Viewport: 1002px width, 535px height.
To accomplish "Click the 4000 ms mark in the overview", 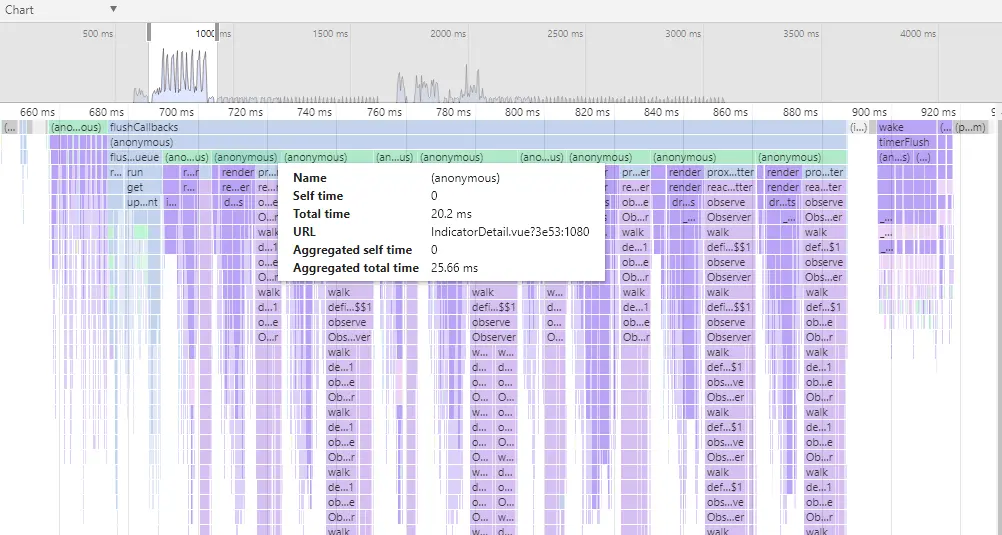I will pyautogui.click(x=918, y=33).
